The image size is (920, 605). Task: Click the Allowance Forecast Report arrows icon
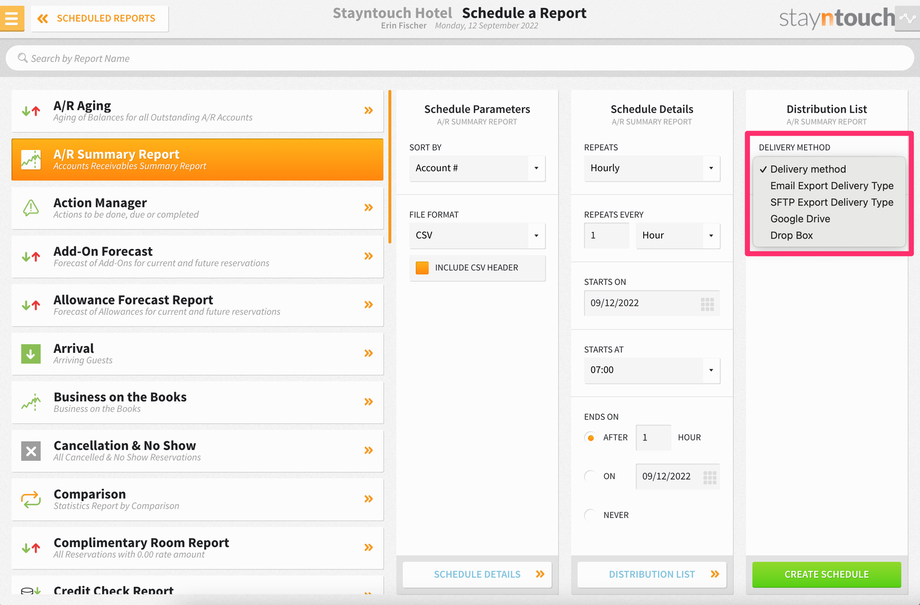[31, 305]
